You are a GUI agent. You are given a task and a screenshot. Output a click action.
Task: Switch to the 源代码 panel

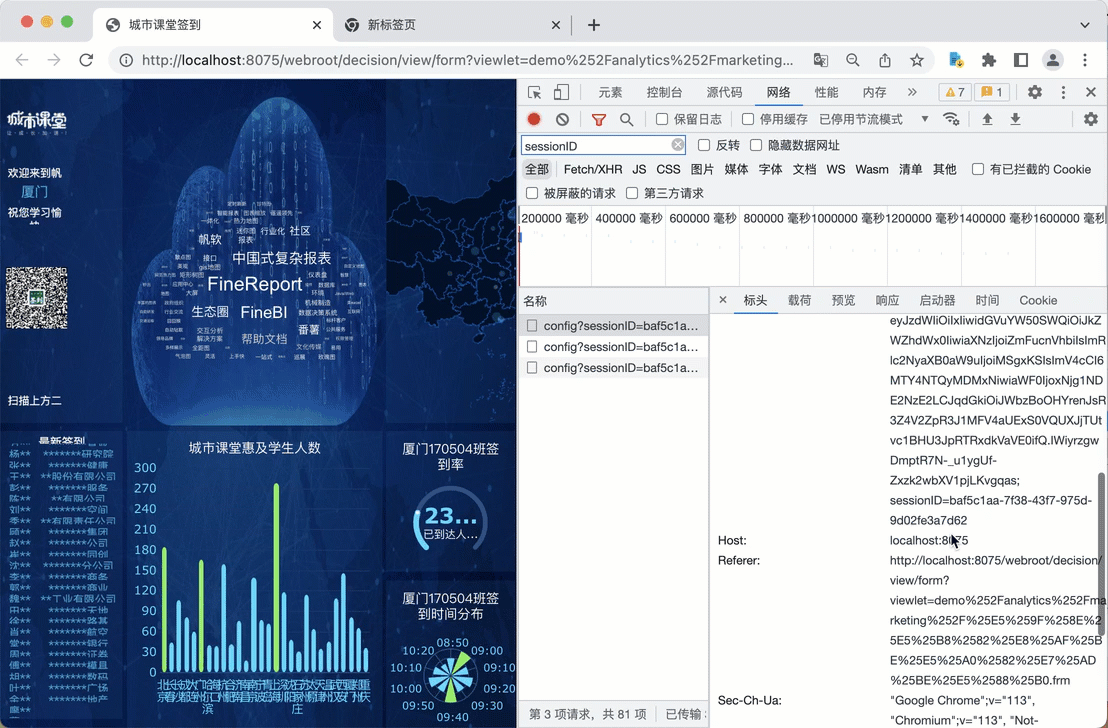(x=724, y=93)
